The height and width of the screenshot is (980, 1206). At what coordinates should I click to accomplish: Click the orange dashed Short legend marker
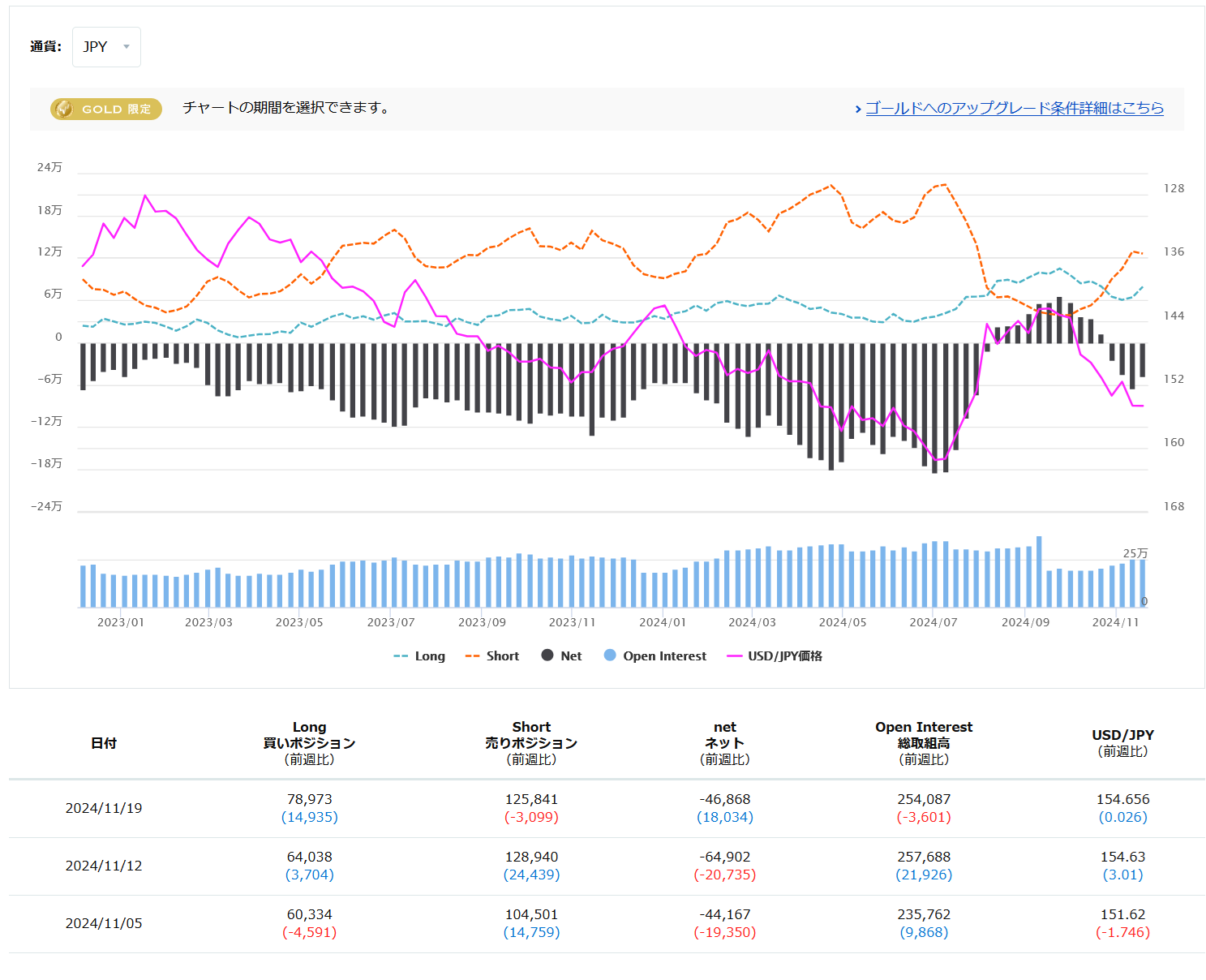pos(472,656)
